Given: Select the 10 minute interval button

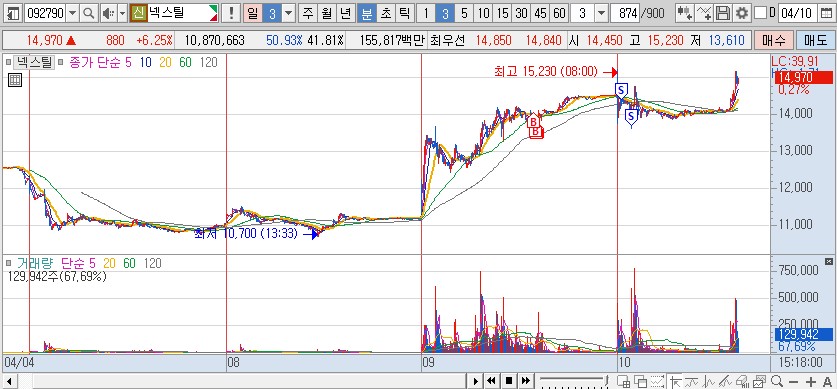Looking at the screenshot, I should click(483, 13).
